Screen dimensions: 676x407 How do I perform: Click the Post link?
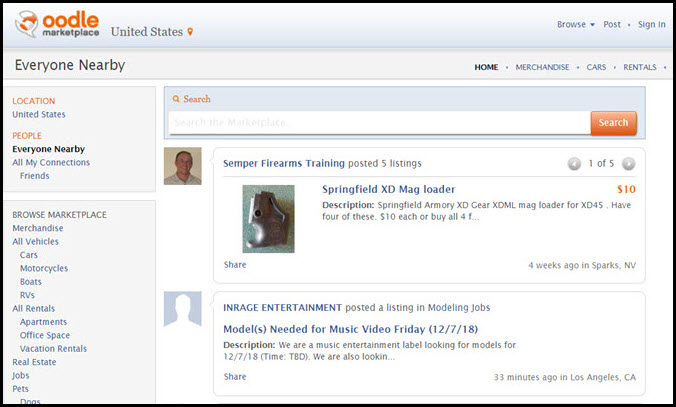coord(612,25)
